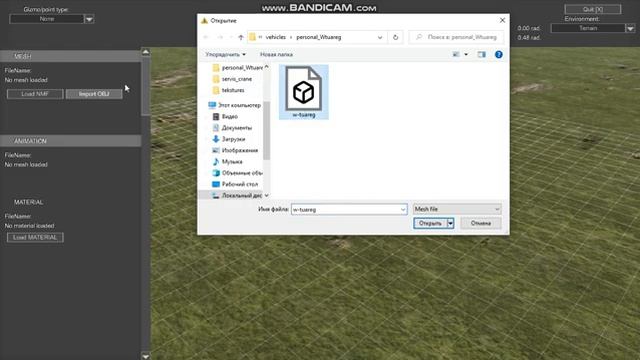The height and width of the screenshot is (360, 640).
Task: Open the Изображения folder
Action: [x=235, y=150]
